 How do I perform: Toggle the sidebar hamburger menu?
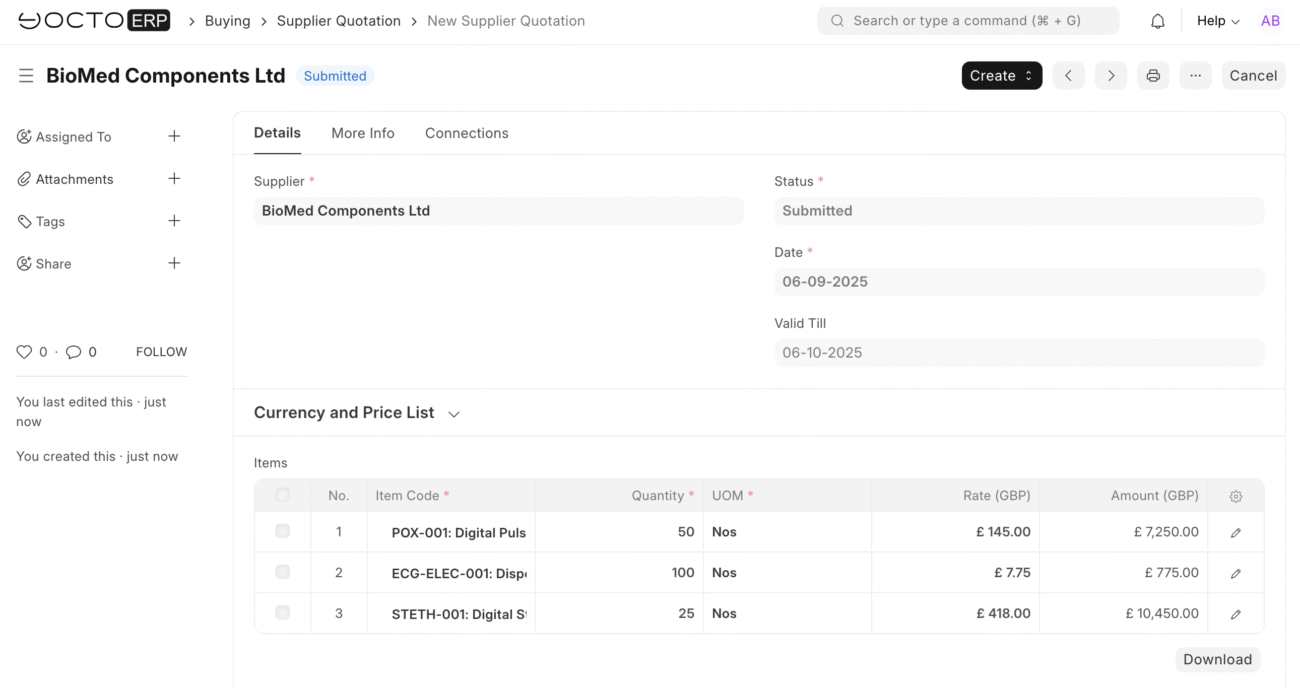click(26, 76)
